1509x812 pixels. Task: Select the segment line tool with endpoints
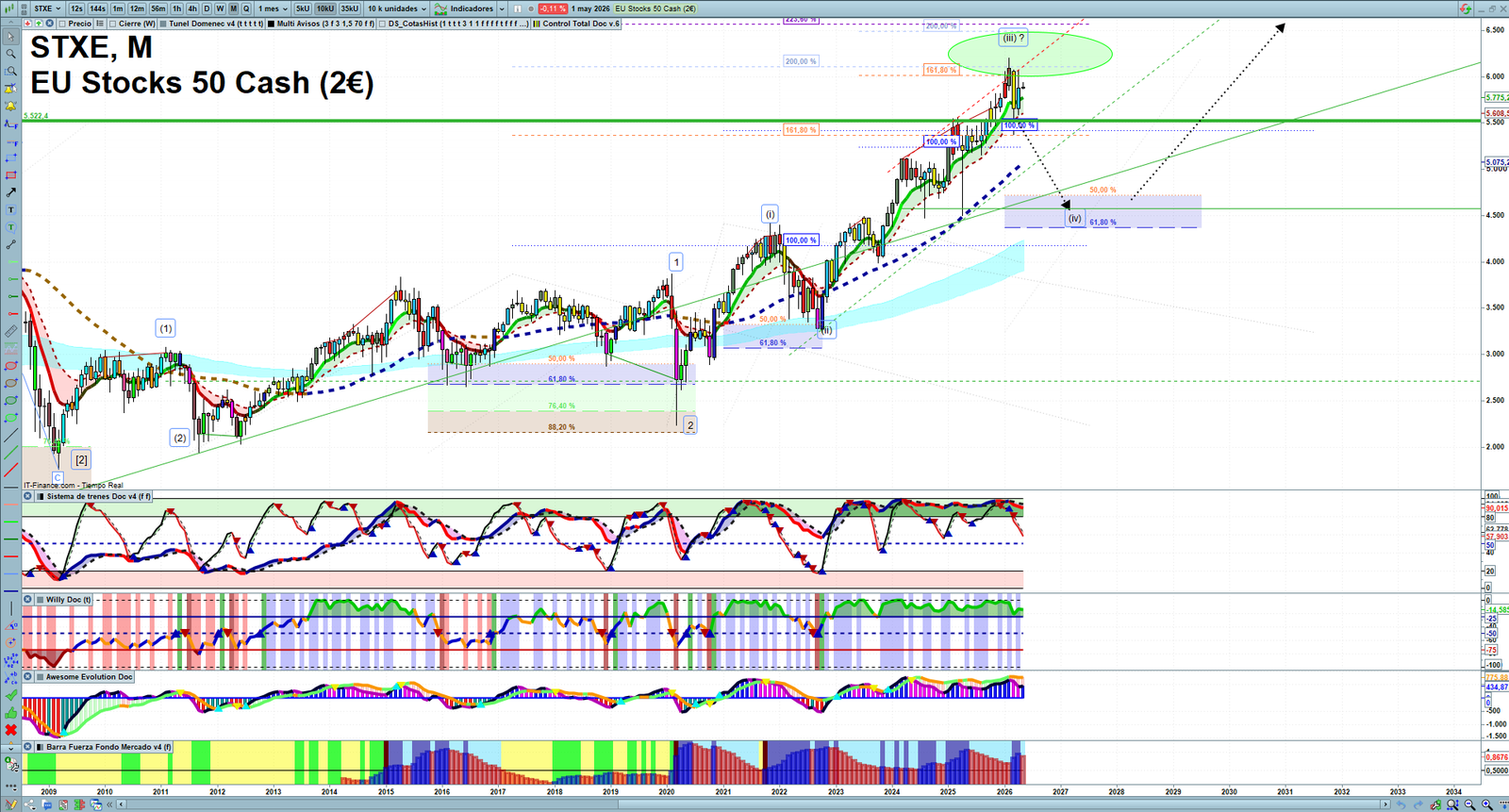[10, 244]
